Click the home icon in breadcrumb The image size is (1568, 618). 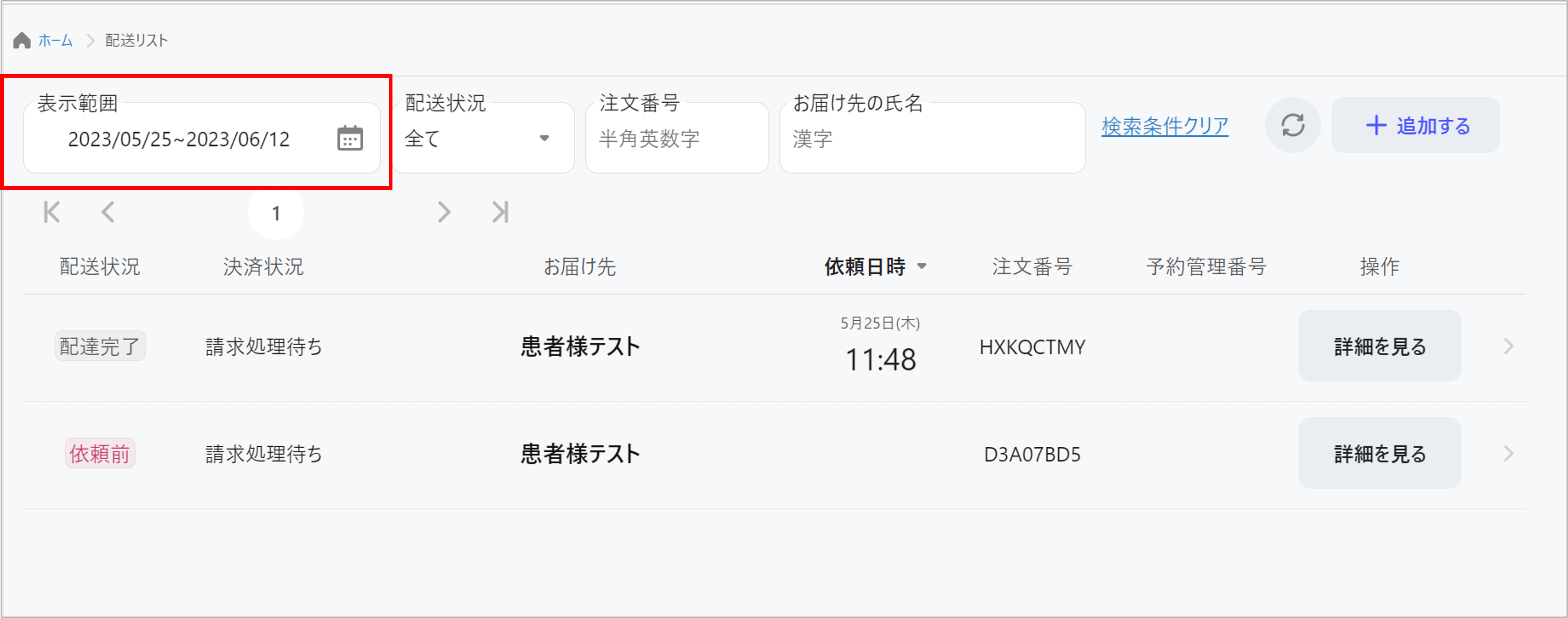[x=22, y=41]
